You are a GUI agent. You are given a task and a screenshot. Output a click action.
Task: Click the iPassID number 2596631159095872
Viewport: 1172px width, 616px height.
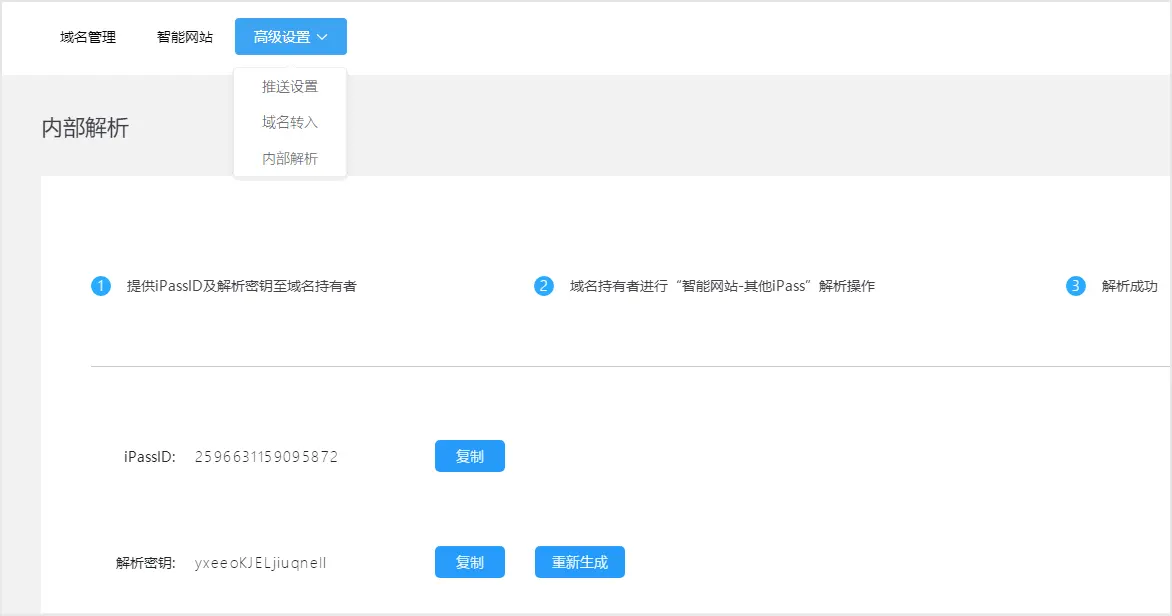[266, 457]
